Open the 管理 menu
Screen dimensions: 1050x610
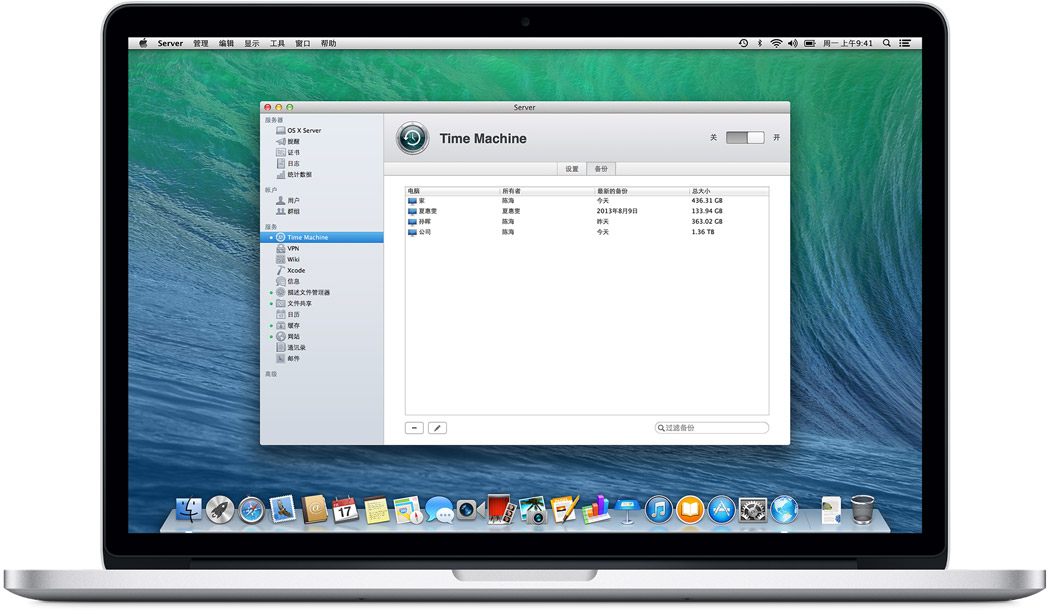point(201,44)
